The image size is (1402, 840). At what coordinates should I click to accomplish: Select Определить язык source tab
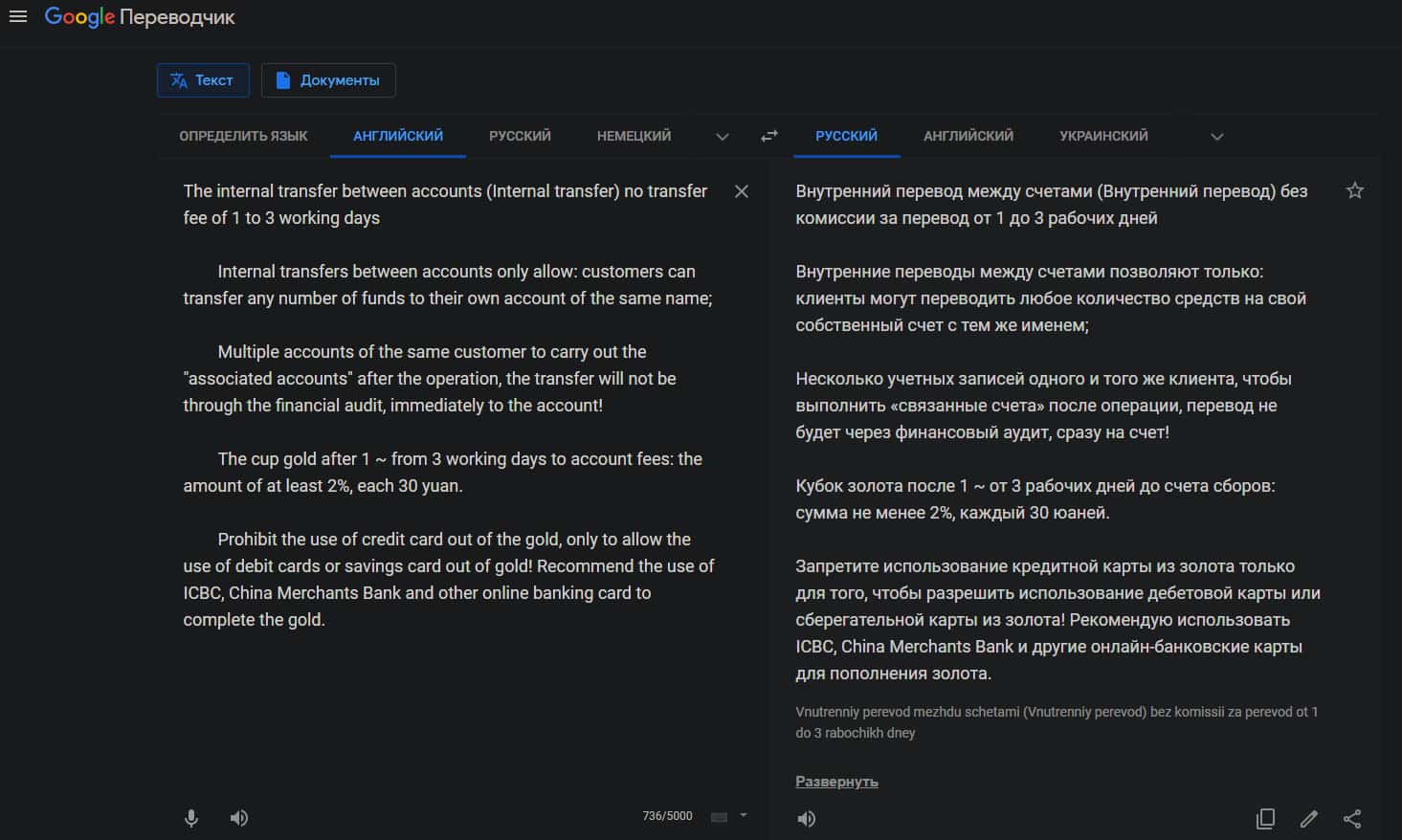tap(243, 136)
